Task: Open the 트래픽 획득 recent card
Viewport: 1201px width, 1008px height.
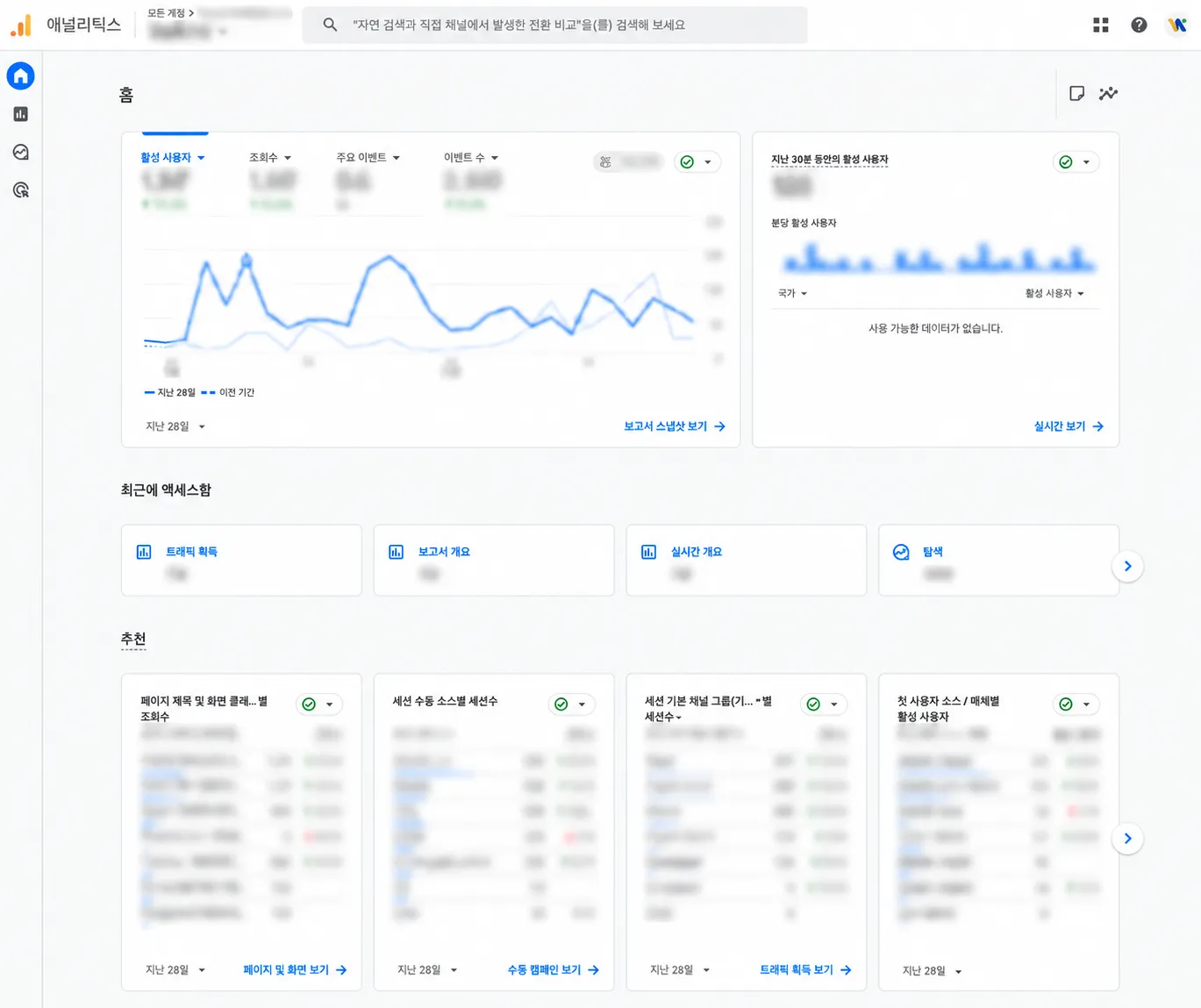Action: [241, 561]
